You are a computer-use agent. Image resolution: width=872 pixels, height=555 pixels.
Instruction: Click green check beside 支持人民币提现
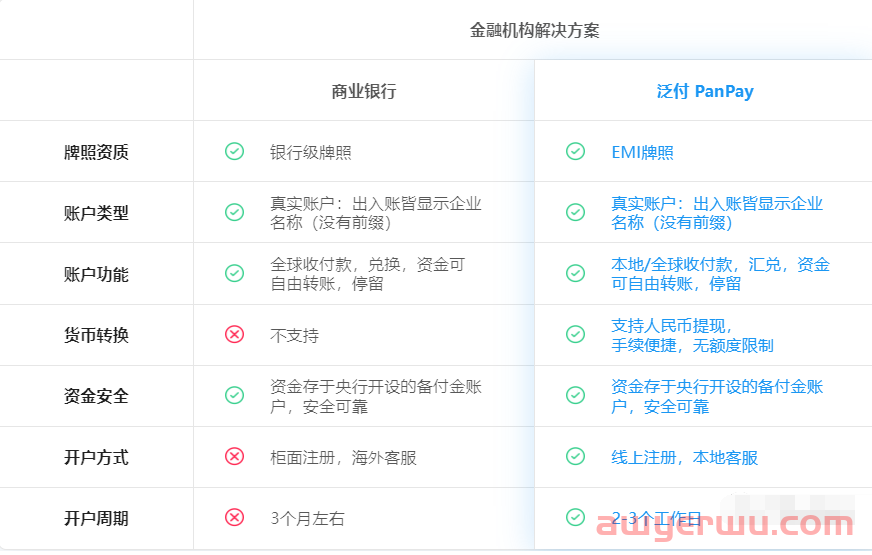pyautogui.click(x=575, y=334)
